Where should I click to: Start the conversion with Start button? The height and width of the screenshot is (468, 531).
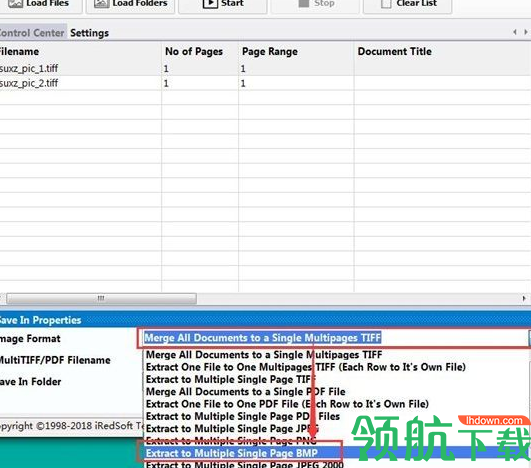[x=223, y=5]
